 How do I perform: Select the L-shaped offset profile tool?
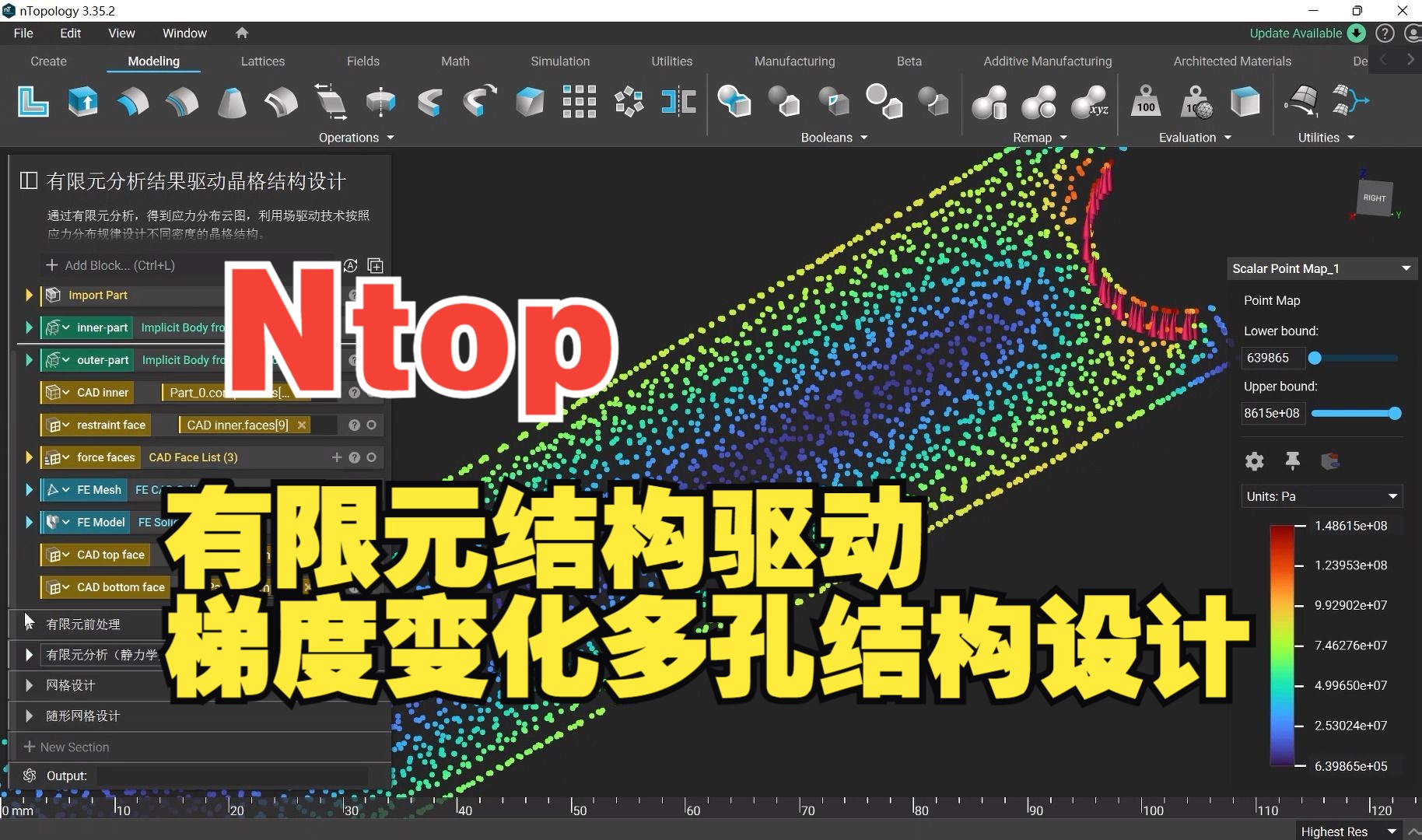(33, 102)
